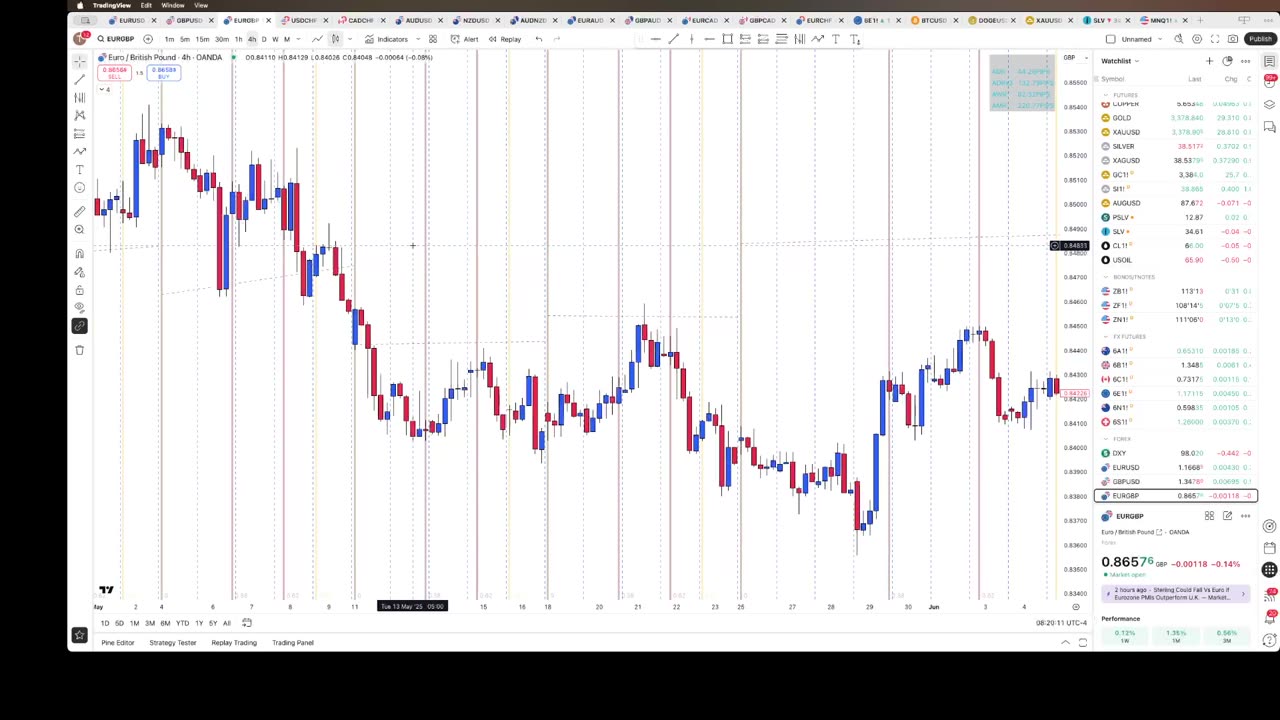Screen dimensions: 1280x720
Task: Open the Pine Editor tab
Action: coord(118,643)
